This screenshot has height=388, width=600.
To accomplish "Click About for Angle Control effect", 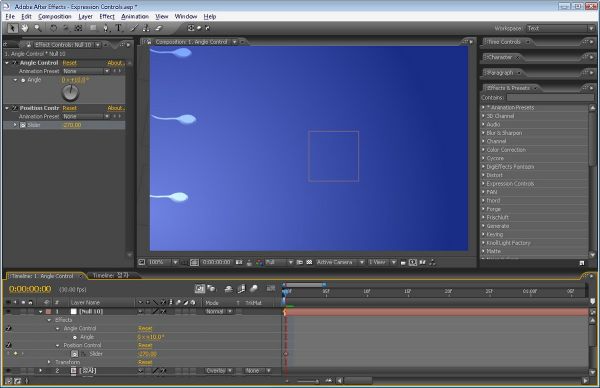I will 115,63.
